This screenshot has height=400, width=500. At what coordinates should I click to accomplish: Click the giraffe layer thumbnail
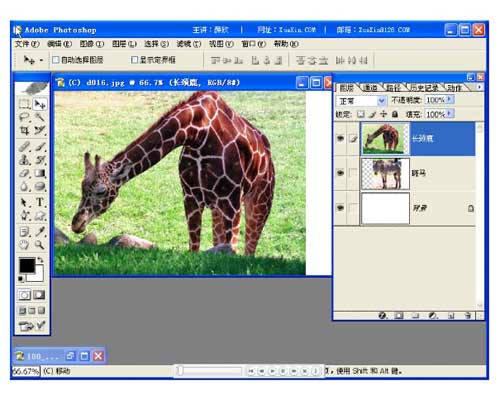point(385,138)
